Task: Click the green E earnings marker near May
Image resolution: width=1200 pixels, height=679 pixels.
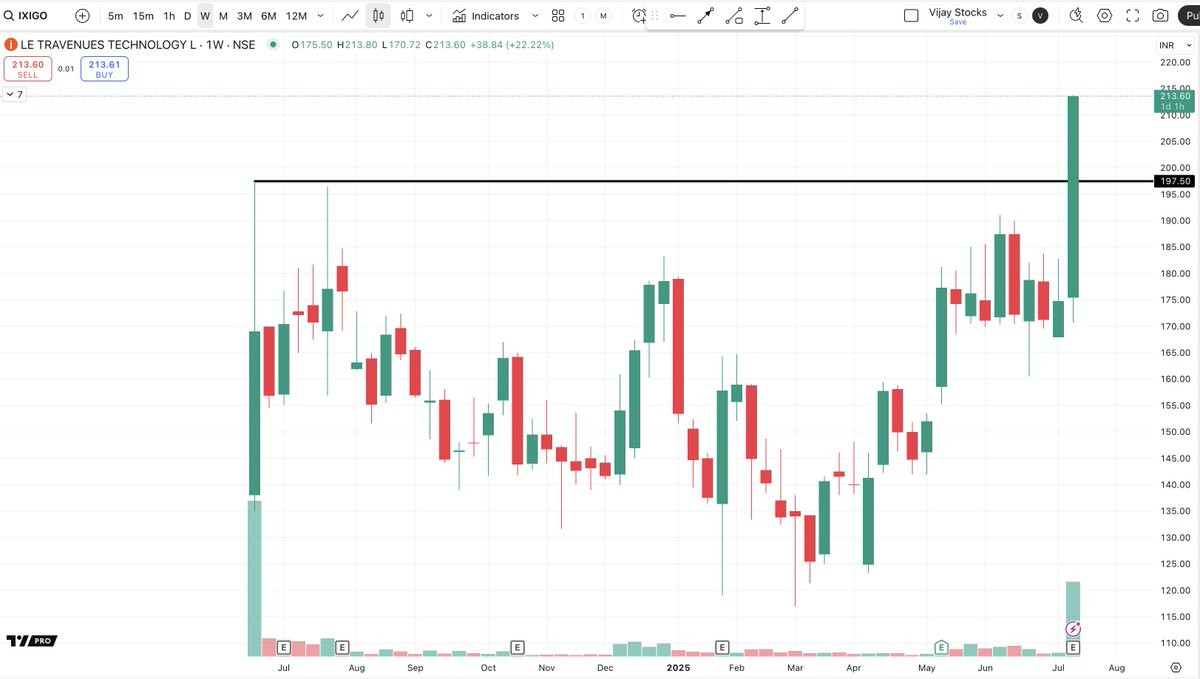Action: 941,647
